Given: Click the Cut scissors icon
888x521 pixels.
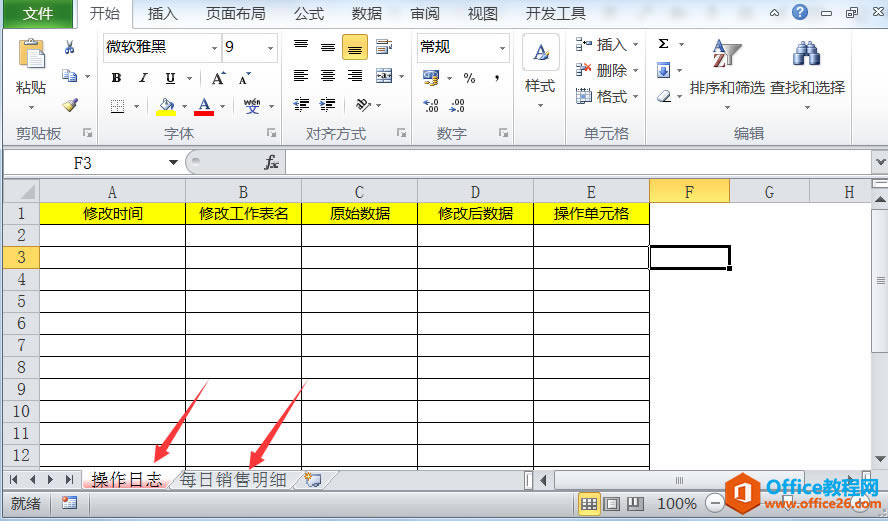Looking at the screenshot, I should pos(70,48).
